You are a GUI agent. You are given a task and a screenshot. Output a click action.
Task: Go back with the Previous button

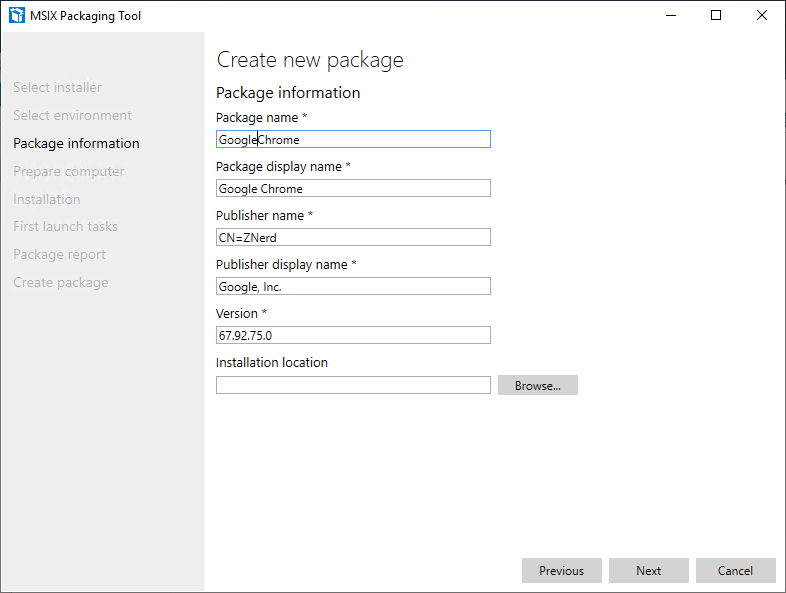561,570
